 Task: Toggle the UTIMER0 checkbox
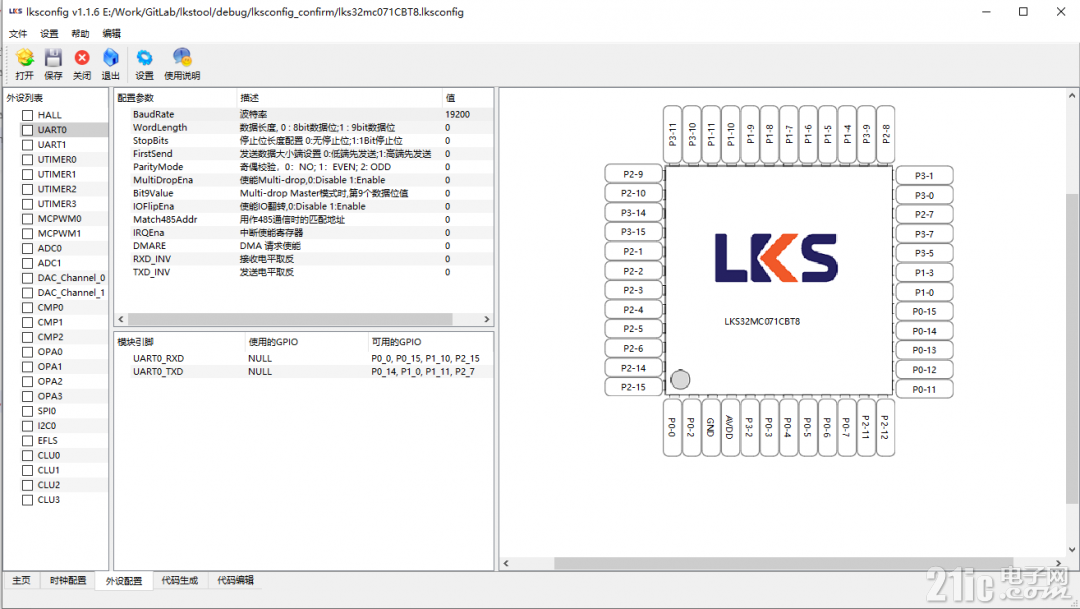coord(28,160)
